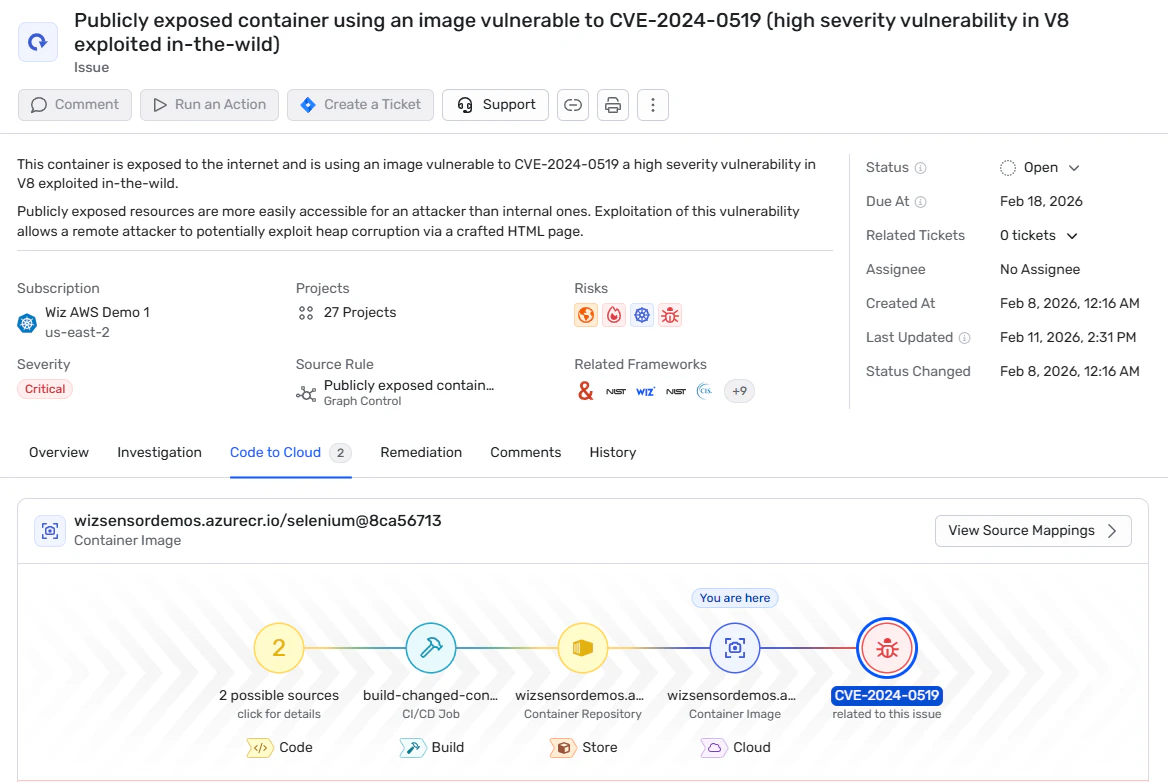Click the info icon next to Due At

tap(921, 202)
